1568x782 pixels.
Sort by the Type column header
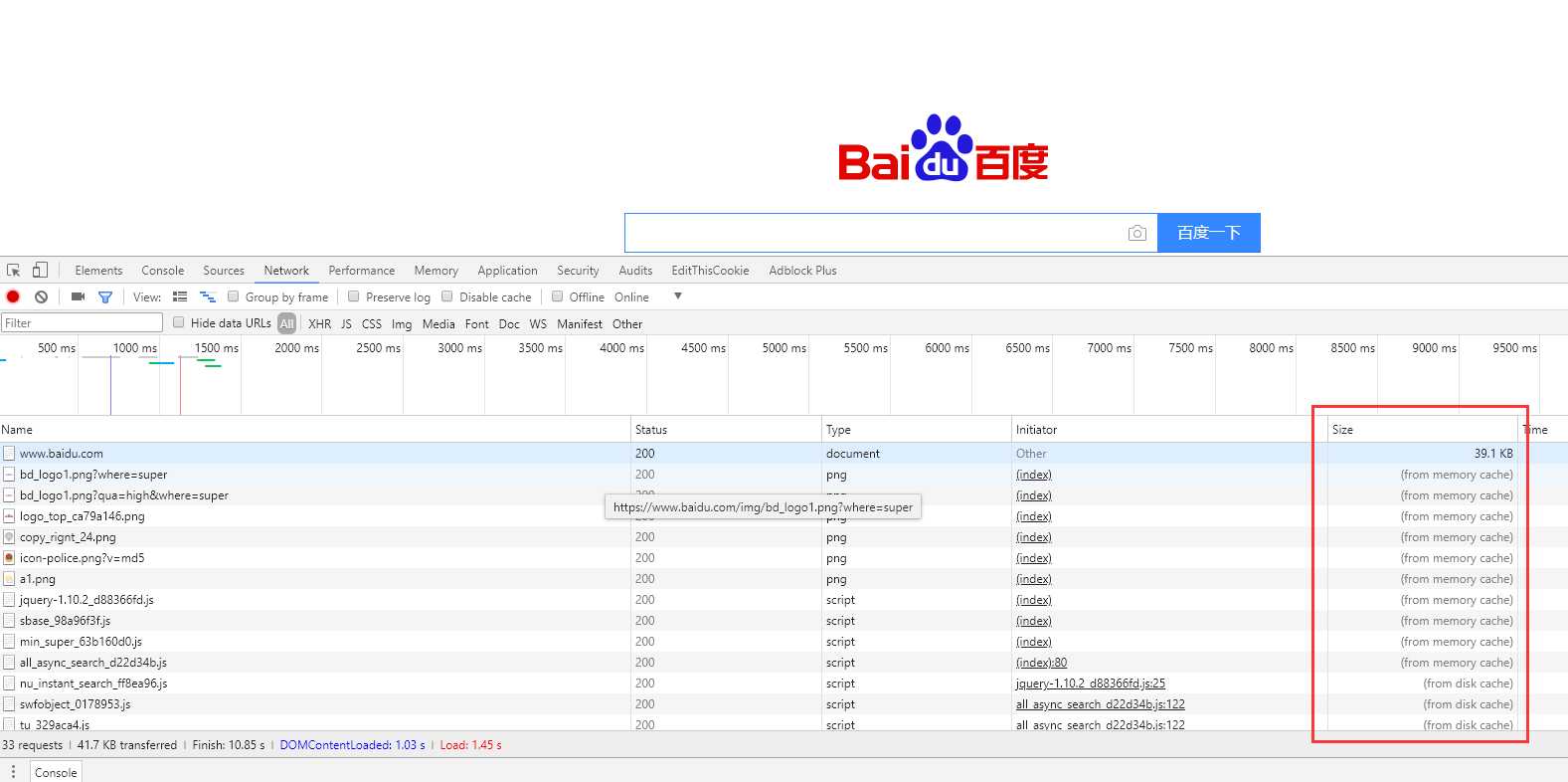(917, 430)
